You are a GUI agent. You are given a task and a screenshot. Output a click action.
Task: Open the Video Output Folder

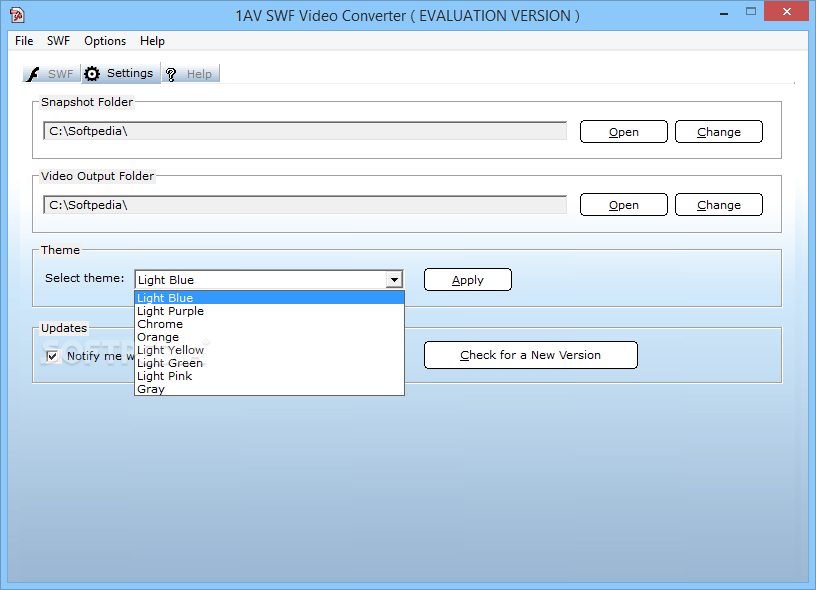click(623, 204)
